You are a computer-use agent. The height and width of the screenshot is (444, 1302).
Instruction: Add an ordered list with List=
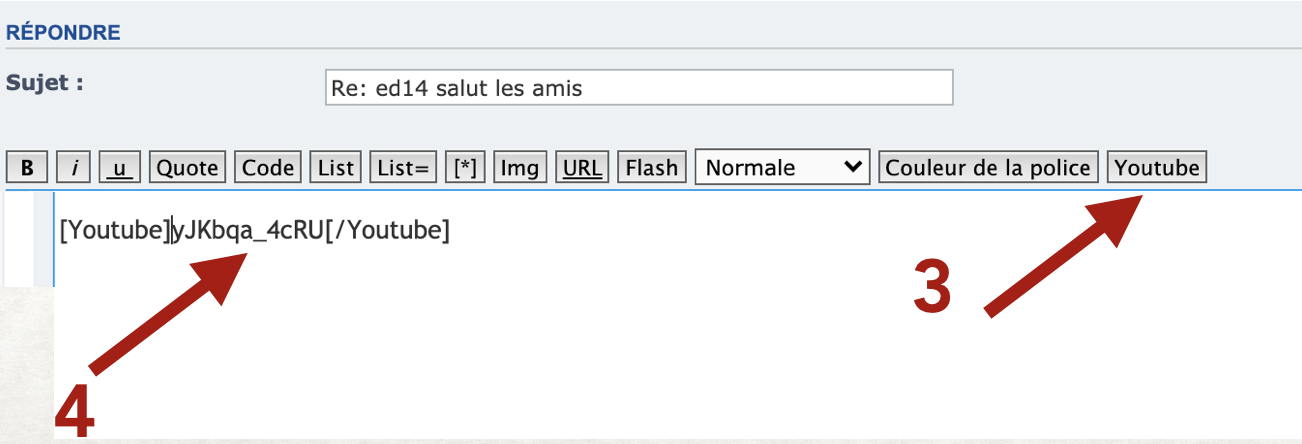click(403, 168)
